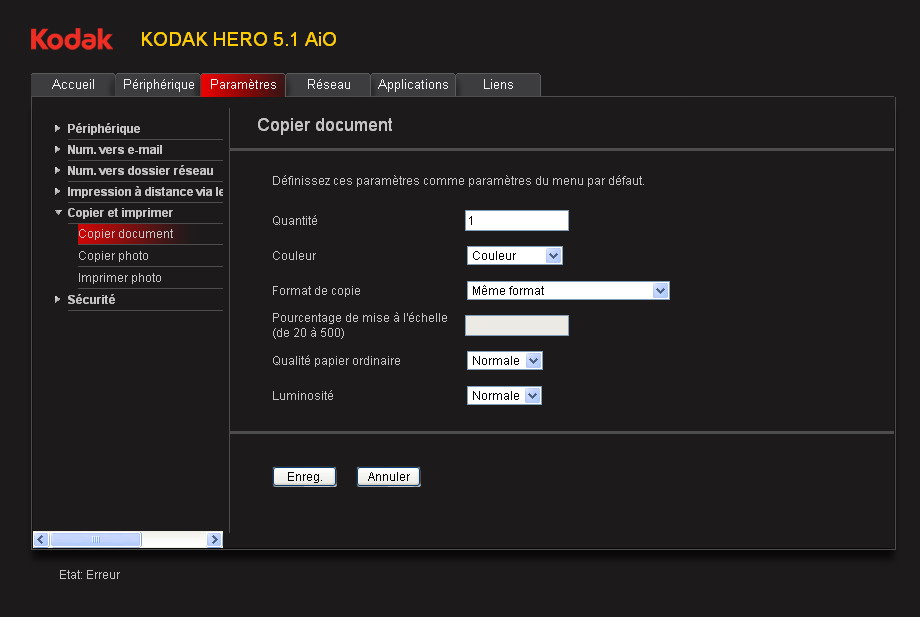920x617 pixels.
Task: Expand the Num. vers e-mail section
Action: (x=114, y=150)
